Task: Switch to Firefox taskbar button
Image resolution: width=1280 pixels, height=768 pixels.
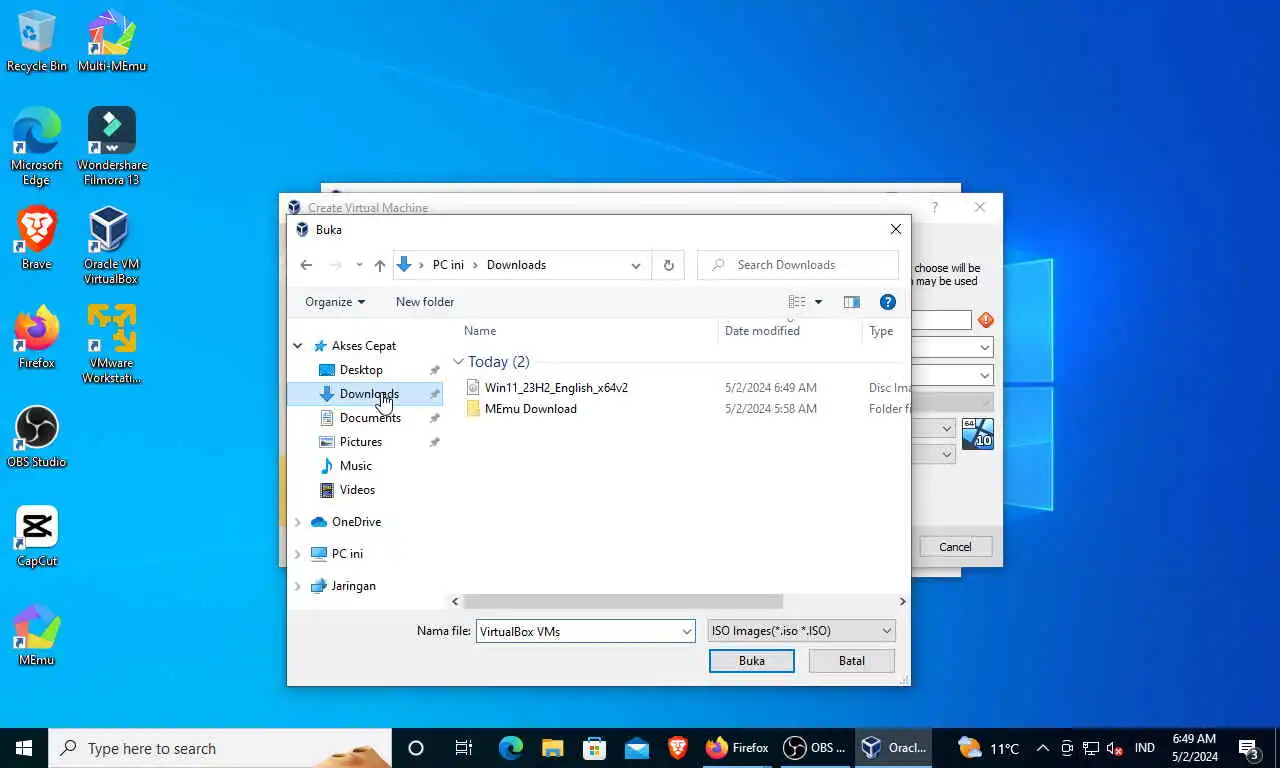Action: click(738, 748)
